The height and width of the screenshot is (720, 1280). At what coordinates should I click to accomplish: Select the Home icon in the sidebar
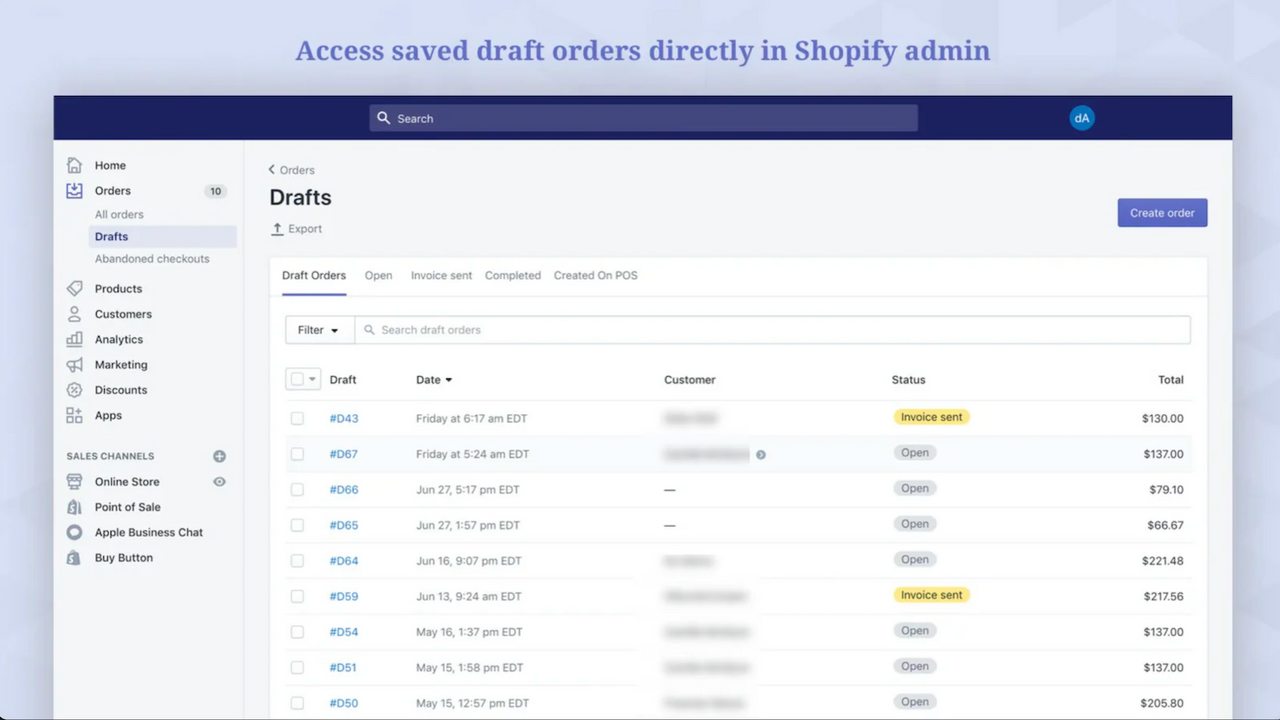(74, 165)
